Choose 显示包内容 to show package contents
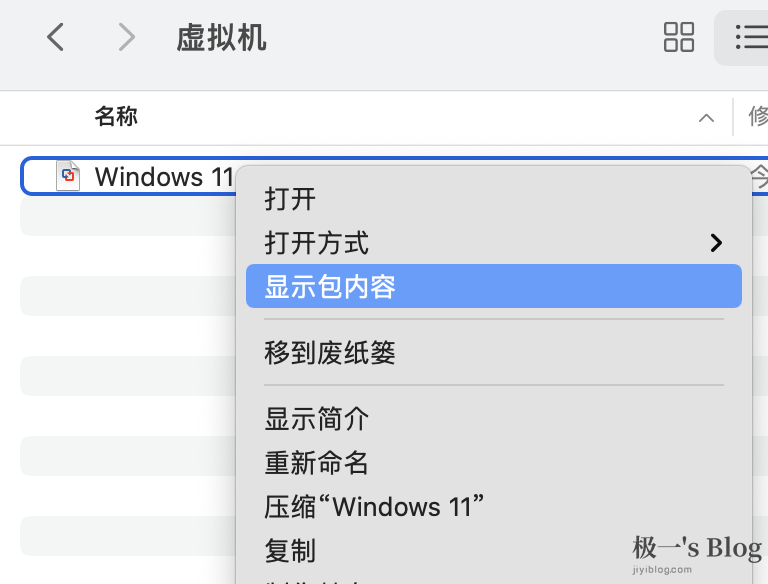This screenshot has width=768, height=584. pyautogui.click(x=494, y=286)
